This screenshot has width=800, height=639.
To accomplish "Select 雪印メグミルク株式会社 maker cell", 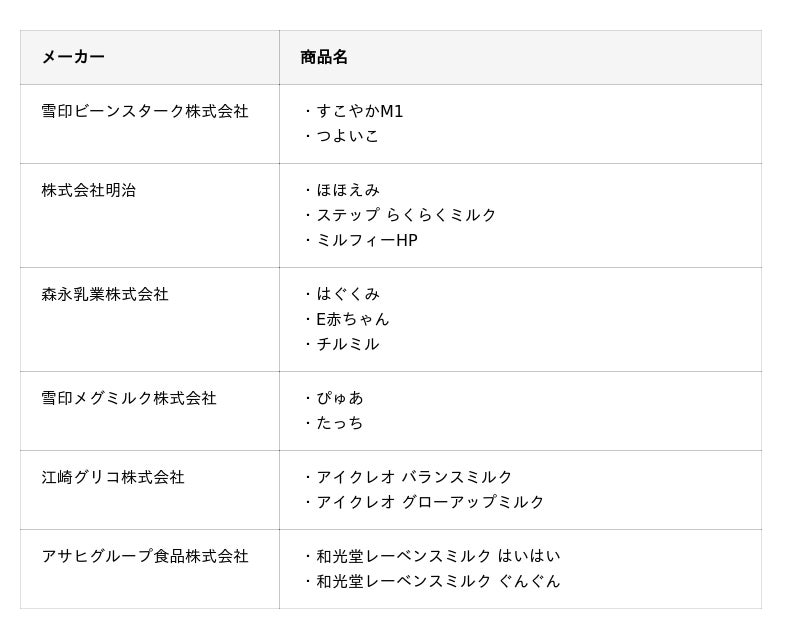I will [x=129, y=398].
